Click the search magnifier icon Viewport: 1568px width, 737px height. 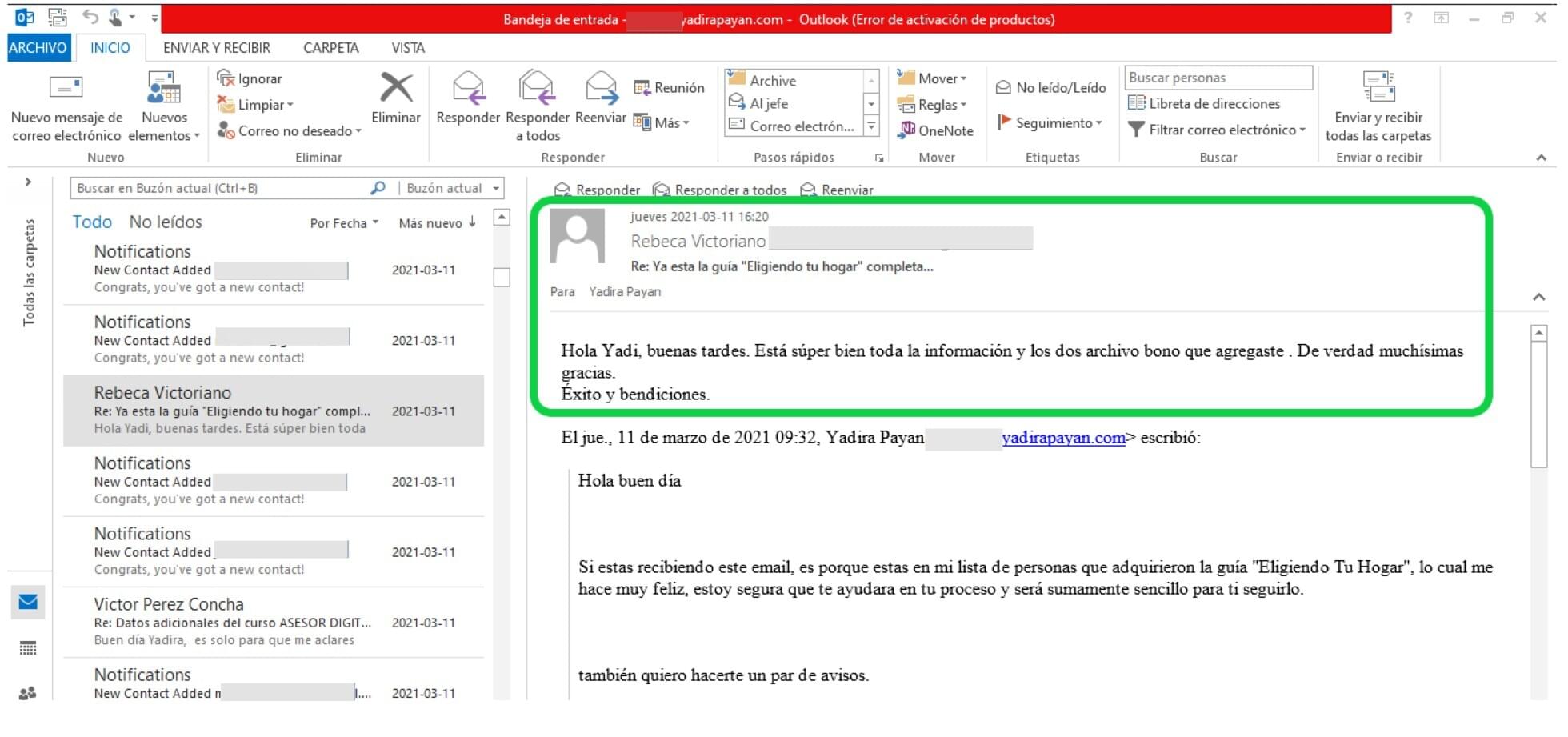click(x=378, y=188)
